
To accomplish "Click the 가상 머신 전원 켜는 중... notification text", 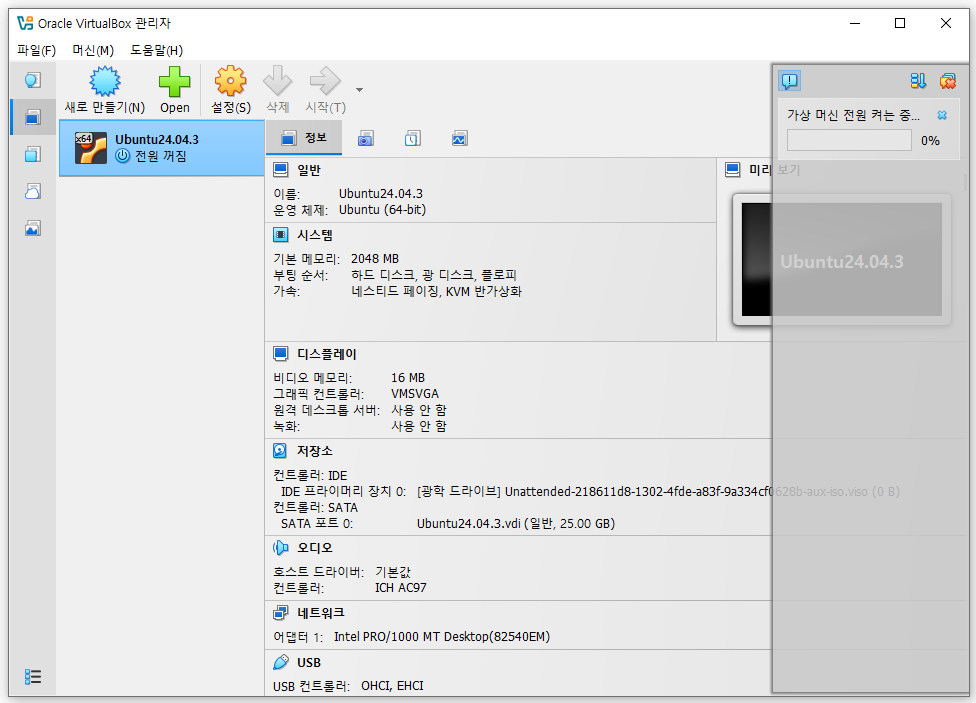I will [853, 115].
